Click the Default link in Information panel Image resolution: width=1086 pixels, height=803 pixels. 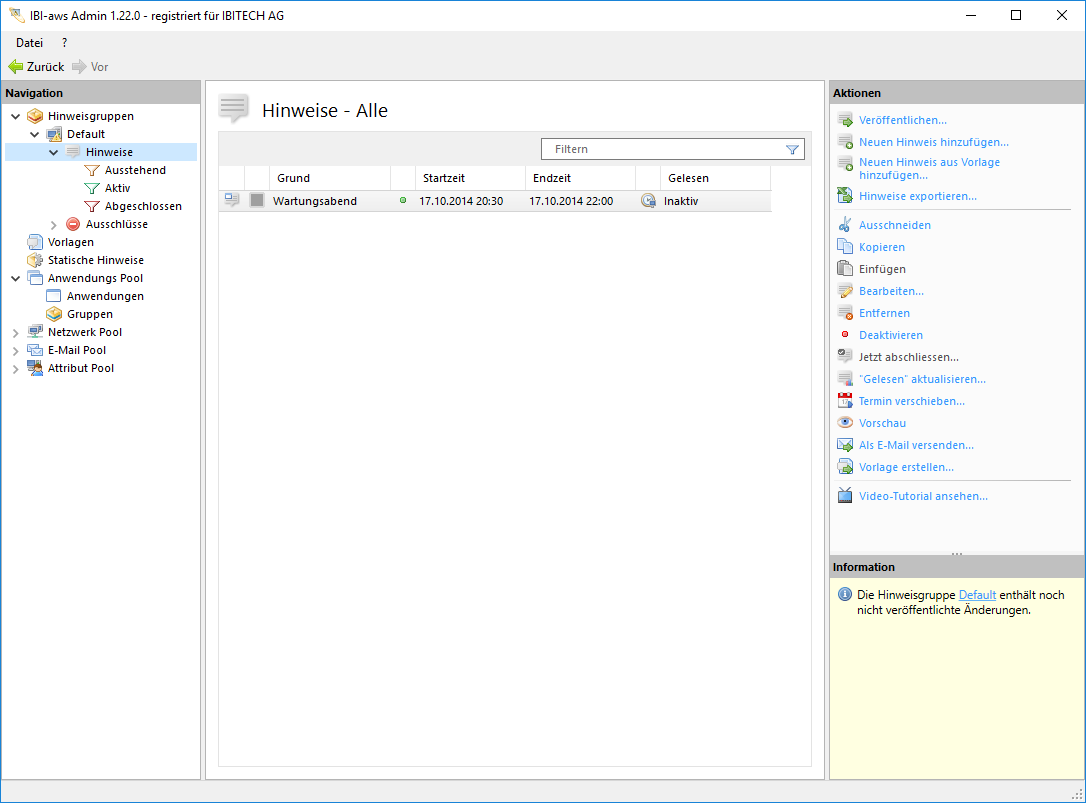click(x=977, y=595)
